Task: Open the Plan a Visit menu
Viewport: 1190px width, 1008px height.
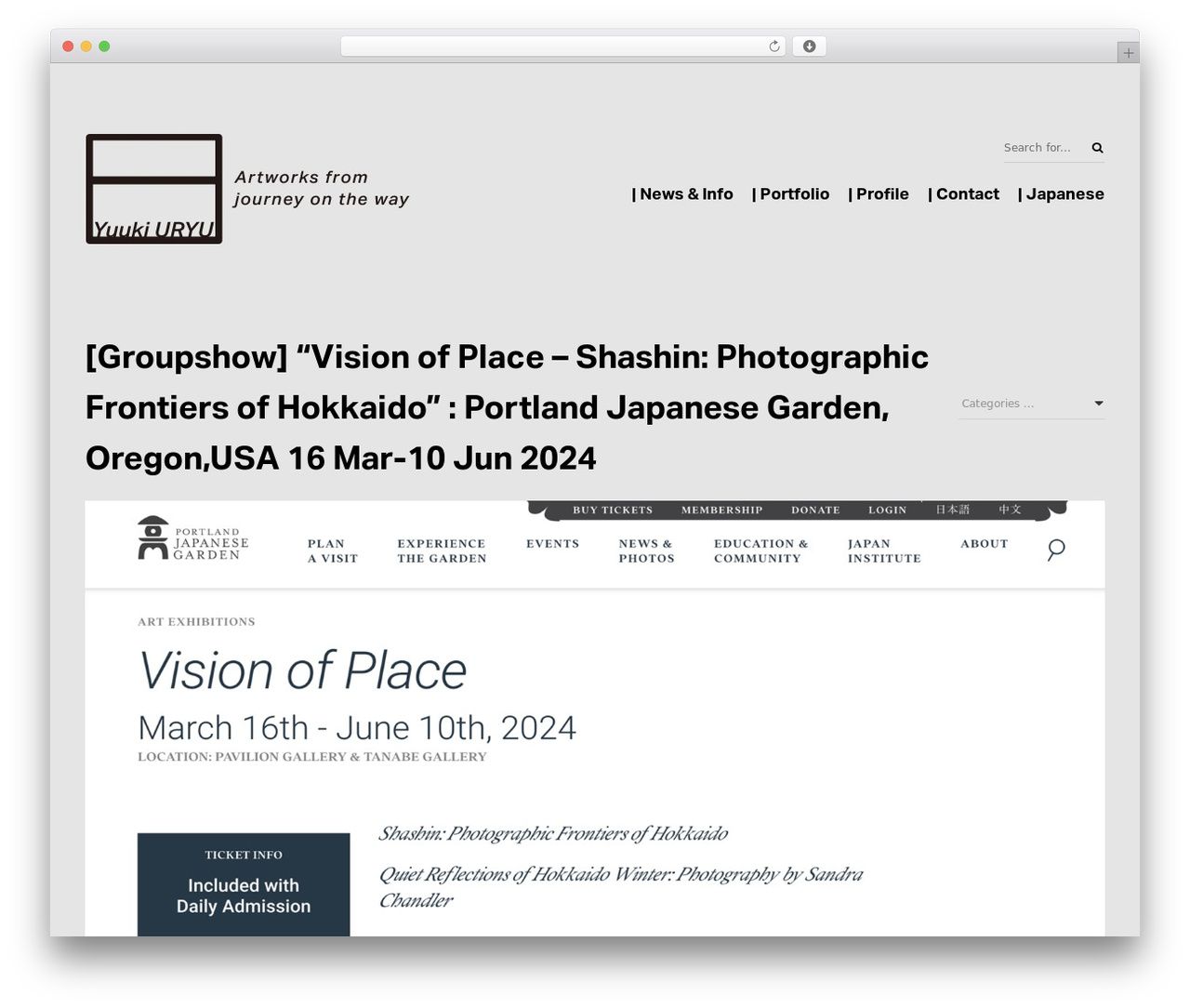Action: pyautogui.click(x=333, y=551)
